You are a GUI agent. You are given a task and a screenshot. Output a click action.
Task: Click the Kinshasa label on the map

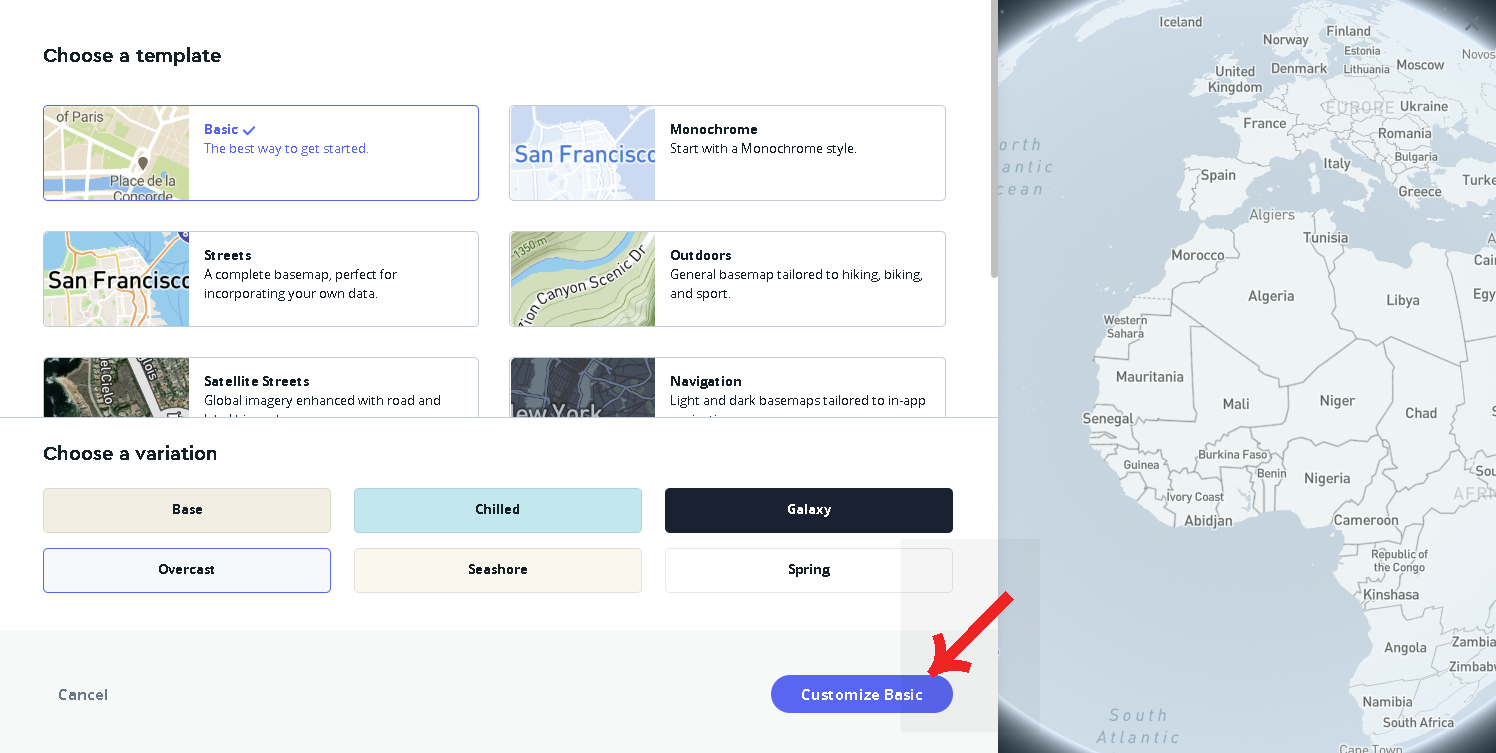point(1391,594)
